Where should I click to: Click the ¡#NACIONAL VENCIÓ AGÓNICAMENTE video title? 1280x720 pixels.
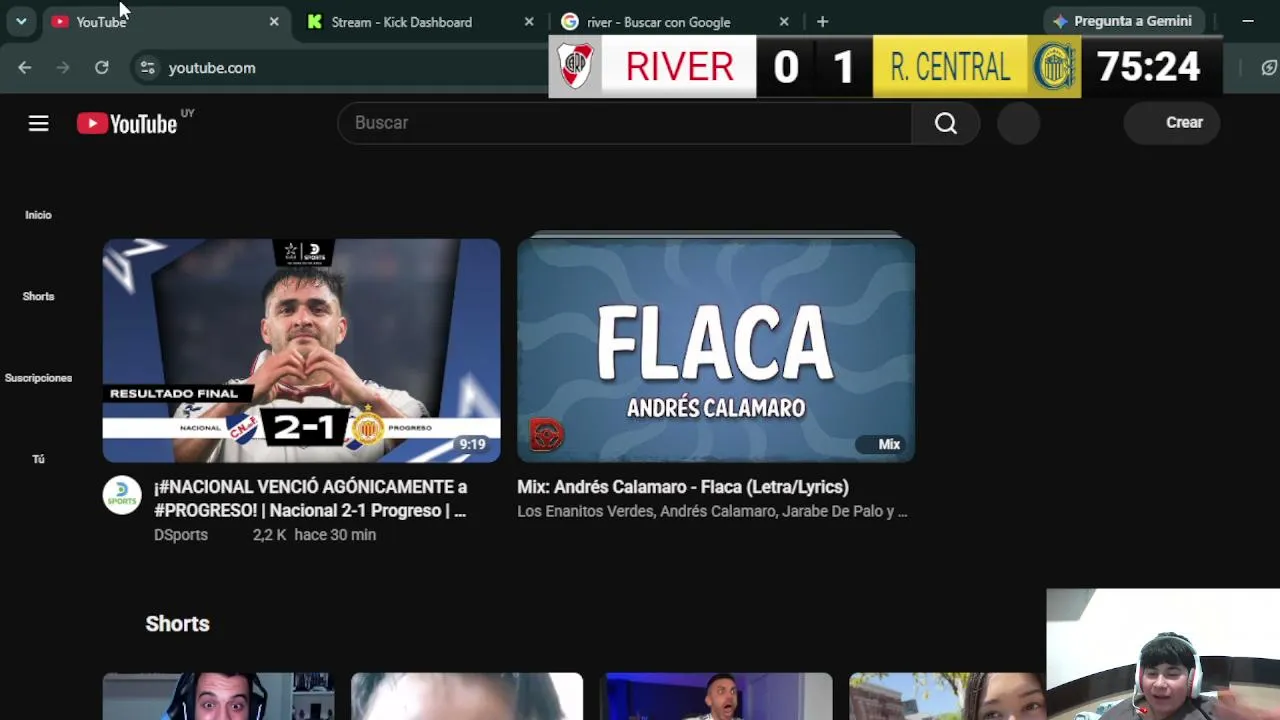tap(310, 499)
